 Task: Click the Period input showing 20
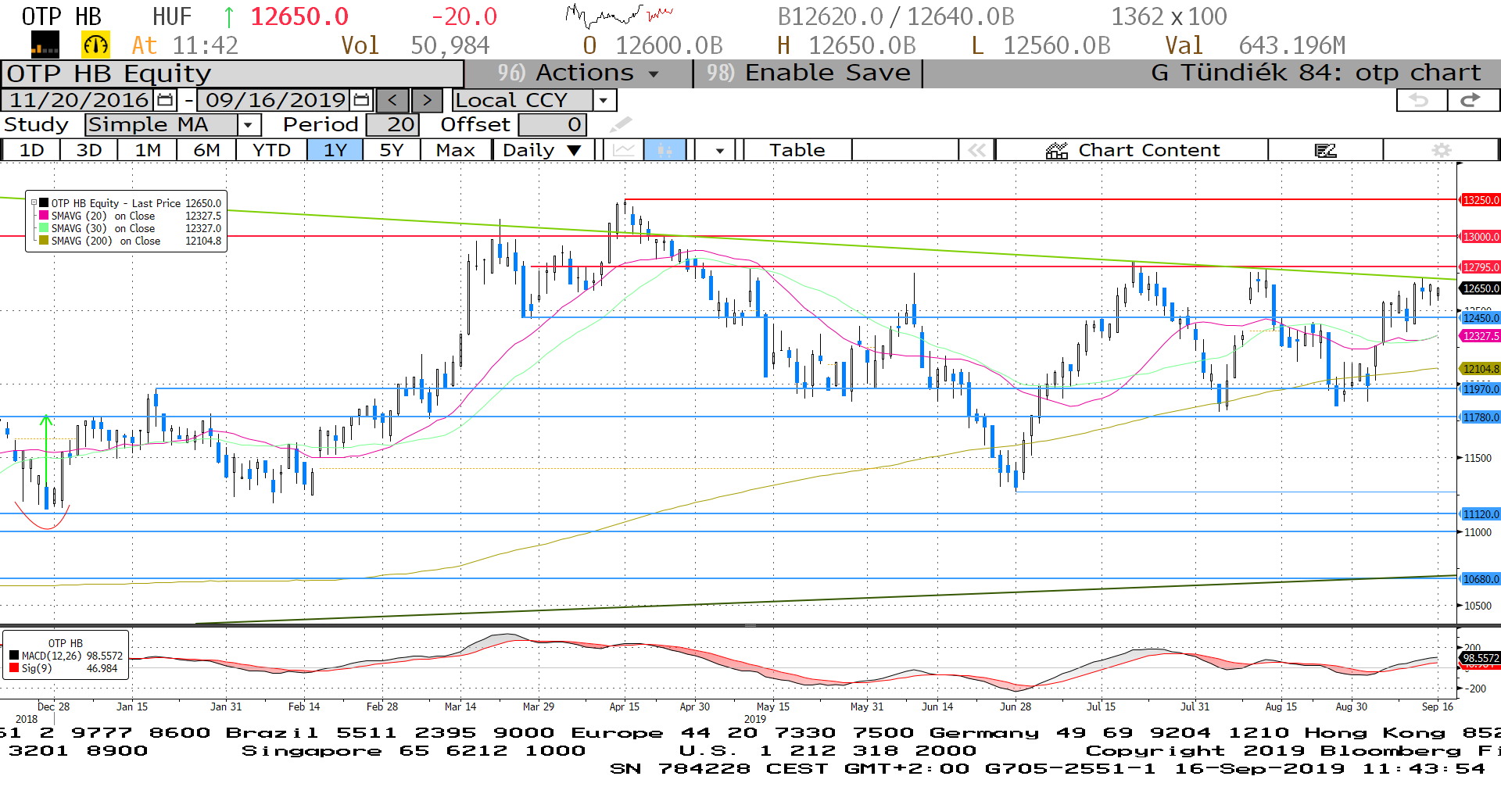392,124
